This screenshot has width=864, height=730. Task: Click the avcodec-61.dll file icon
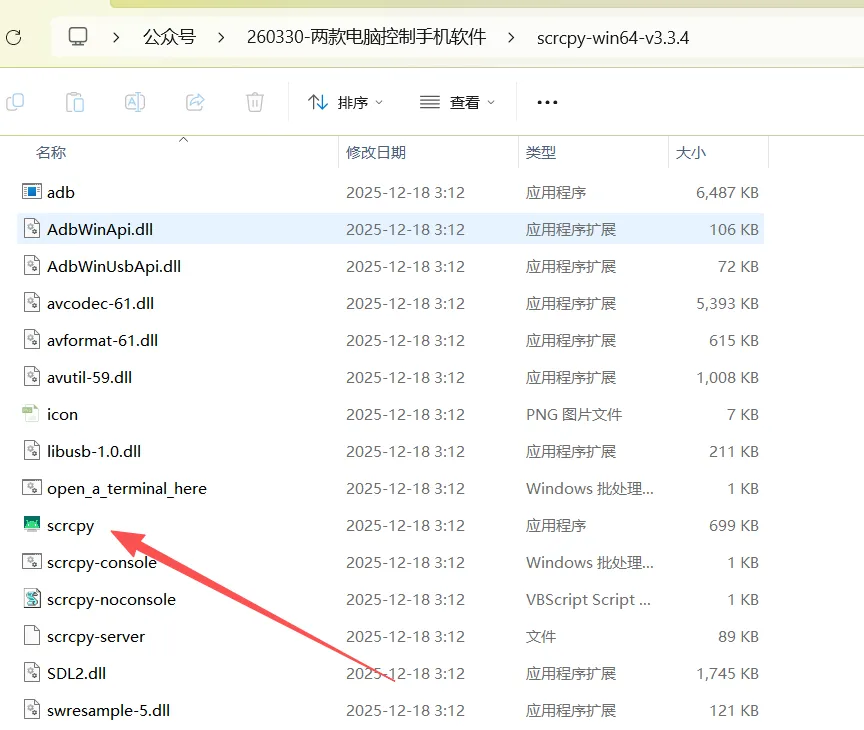(x=32, y=302)
